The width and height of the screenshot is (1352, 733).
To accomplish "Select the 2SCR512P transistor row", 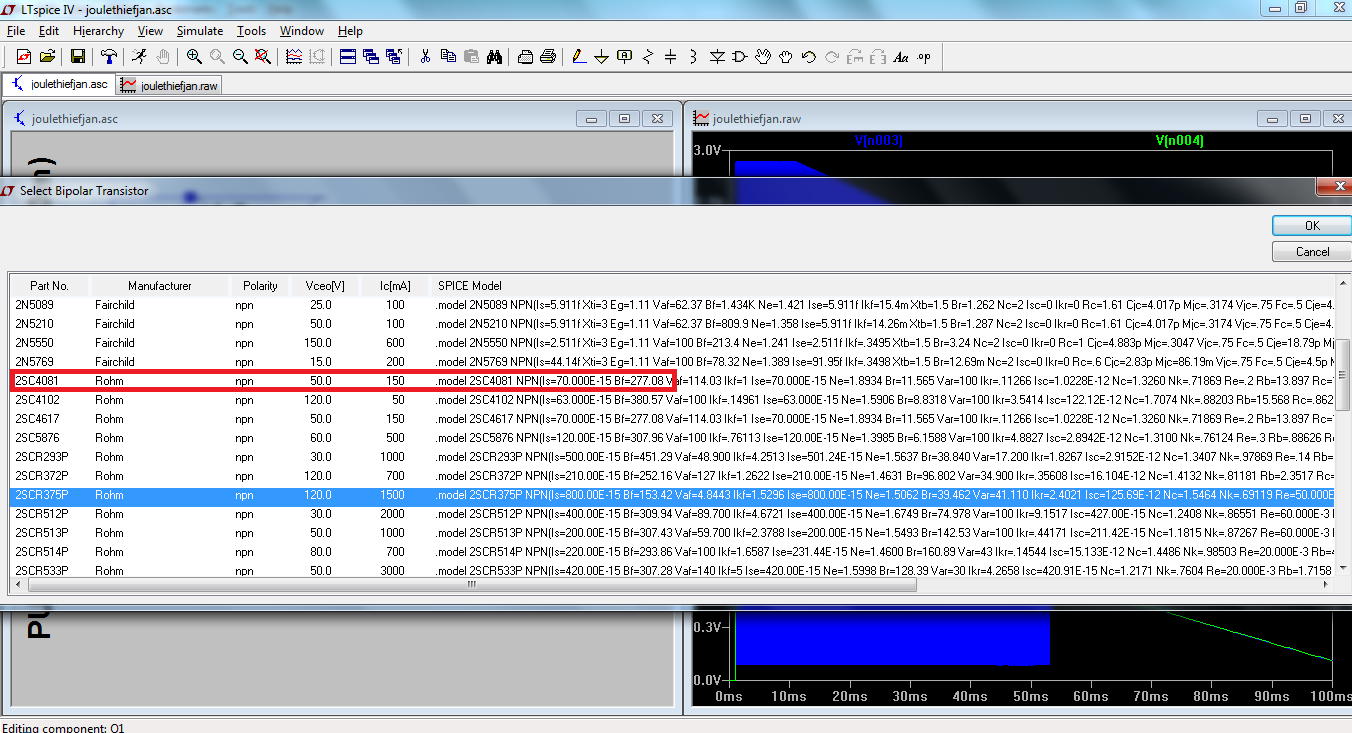I will [x=673, y=513].
